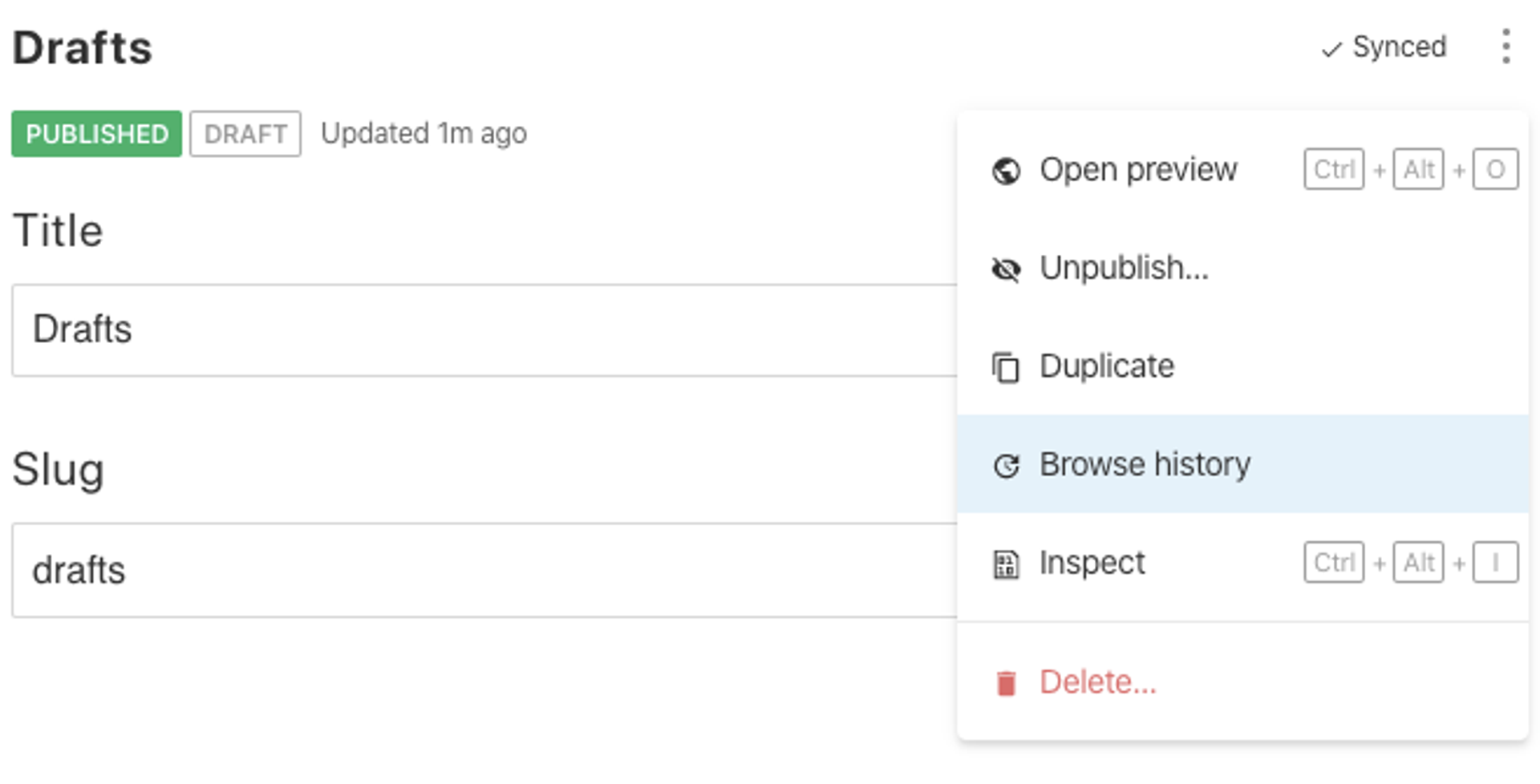Click the three-dot document actions menu icon
The image size is (1540, 784).
click(x=1506, y=46)
